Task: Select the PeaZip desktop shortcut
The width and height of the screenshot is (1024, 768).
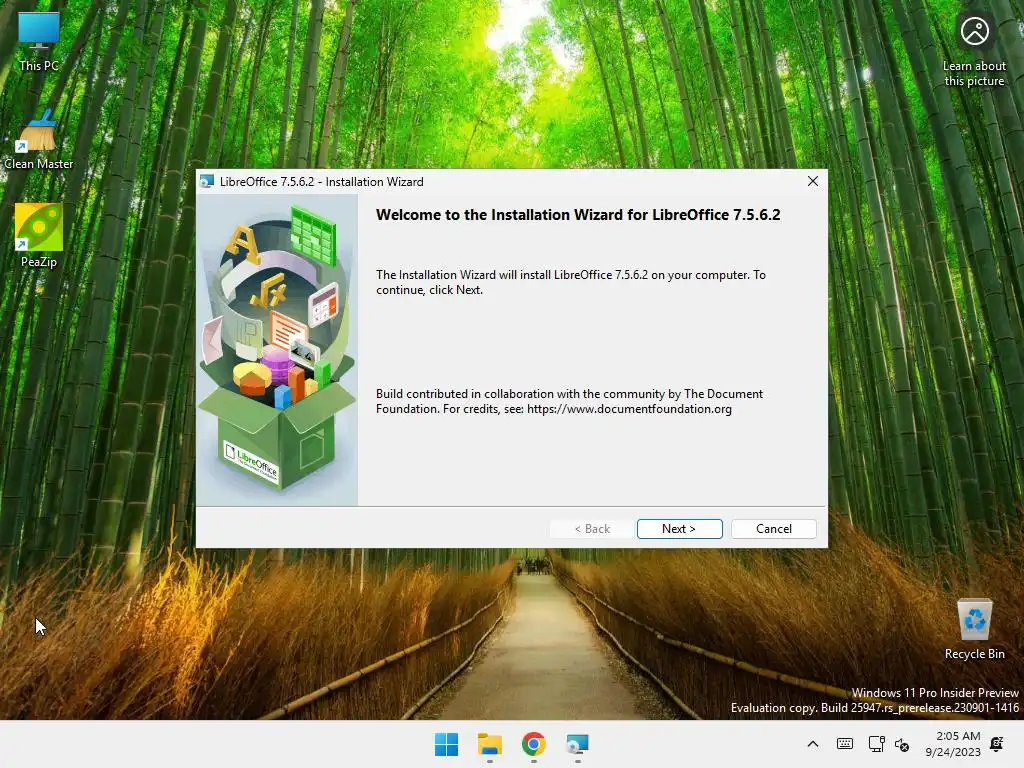Action: click(x=39, y=236)
